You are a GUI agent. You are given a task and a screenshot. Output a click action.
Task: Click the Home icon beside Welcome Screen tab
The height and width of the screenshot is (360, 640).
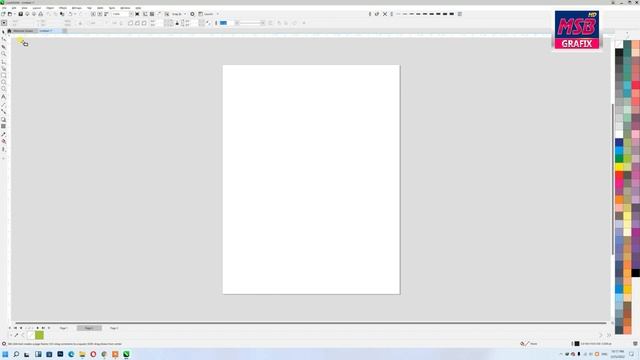click(x=9, y=31)
